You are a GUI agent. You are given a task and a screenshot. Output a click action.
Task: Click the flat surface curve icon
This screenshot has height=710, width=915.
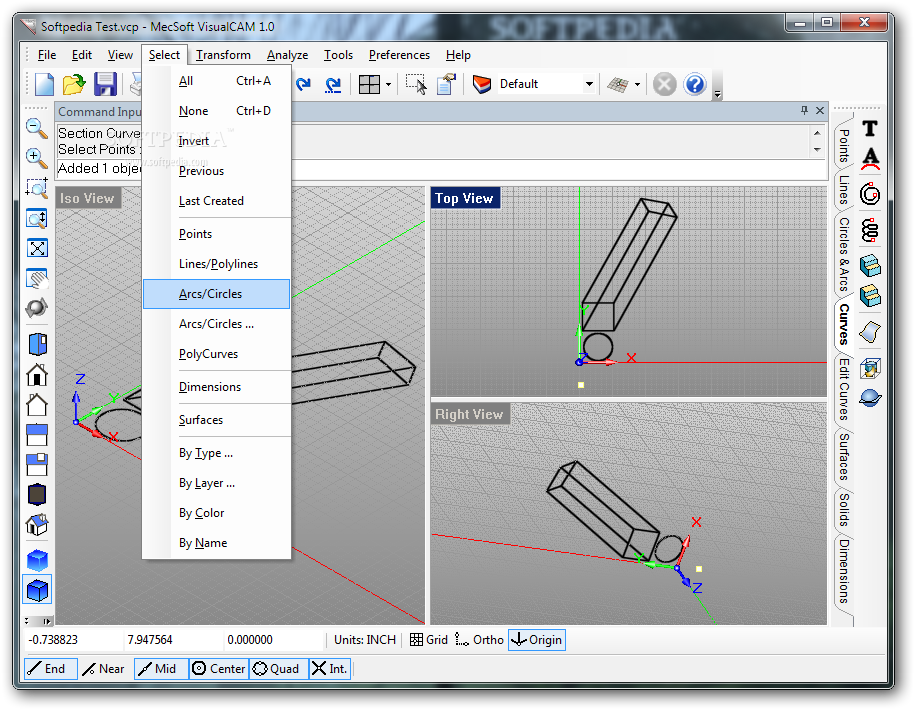[870, 332]
